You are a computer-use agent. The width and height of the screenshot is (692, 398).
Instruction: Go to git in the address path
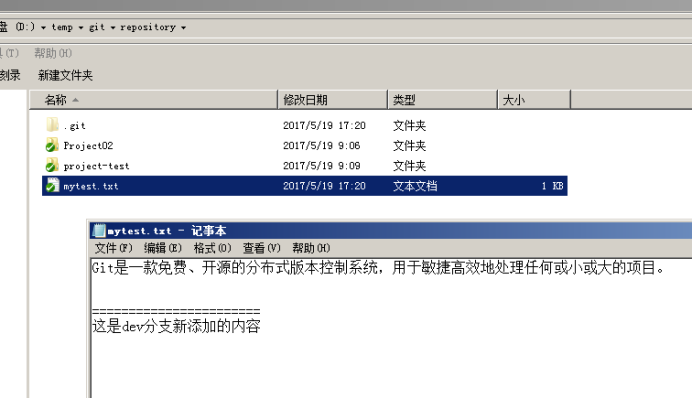pyautogui.click(x=97, y=27)
